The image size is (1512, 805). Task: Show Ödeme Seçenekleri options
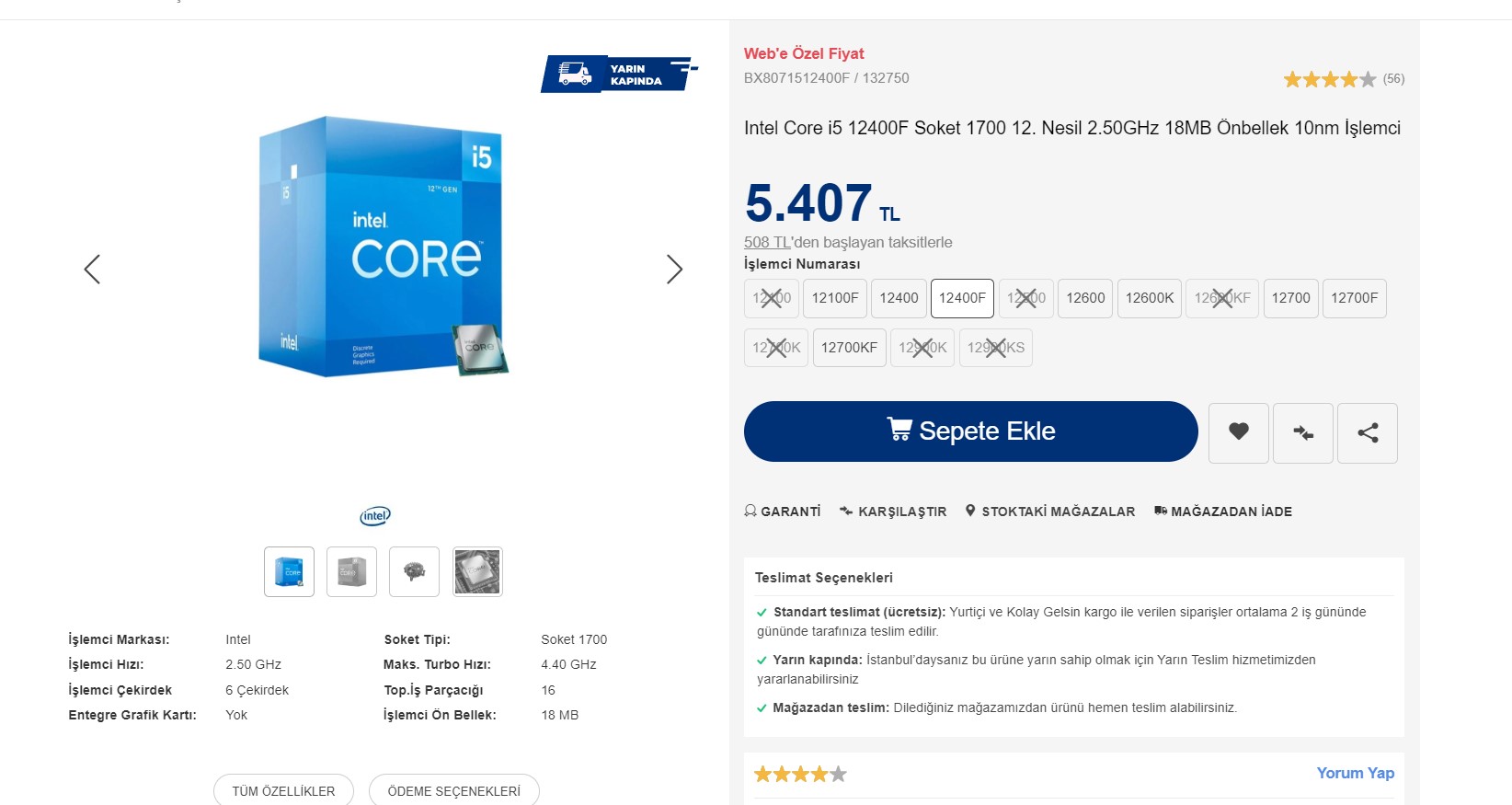pos(453,790)
